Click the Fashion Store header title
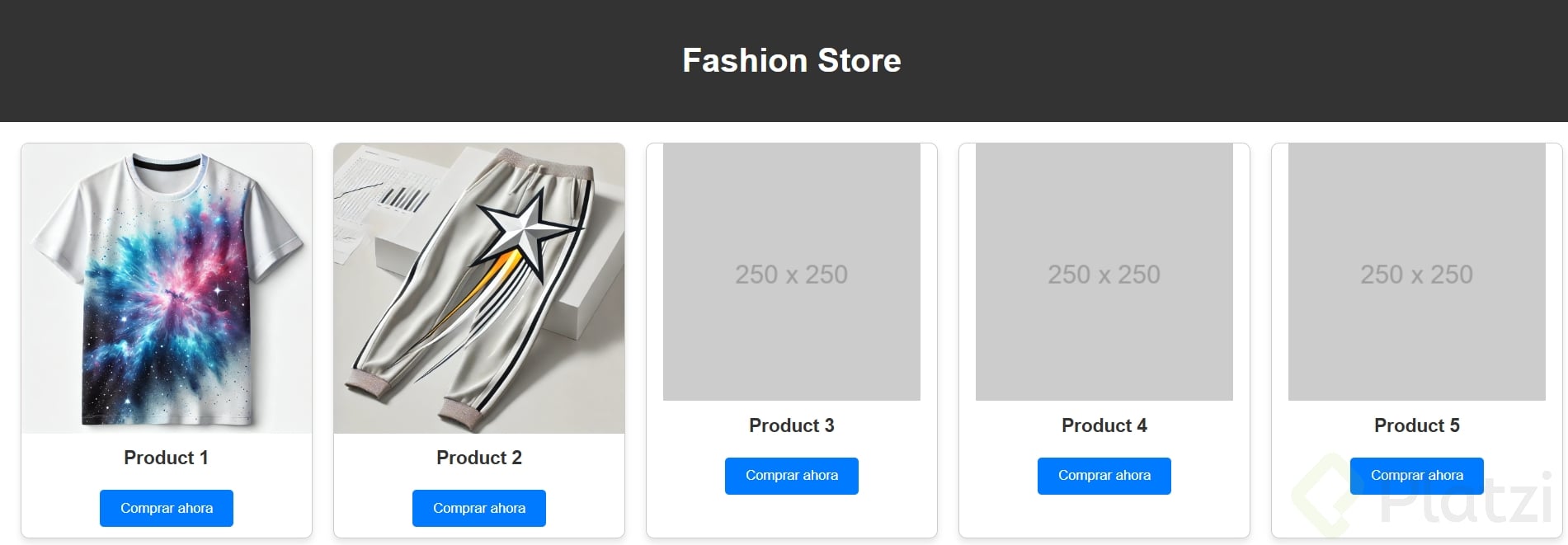The image size is (1568, 545). (791, 60)
